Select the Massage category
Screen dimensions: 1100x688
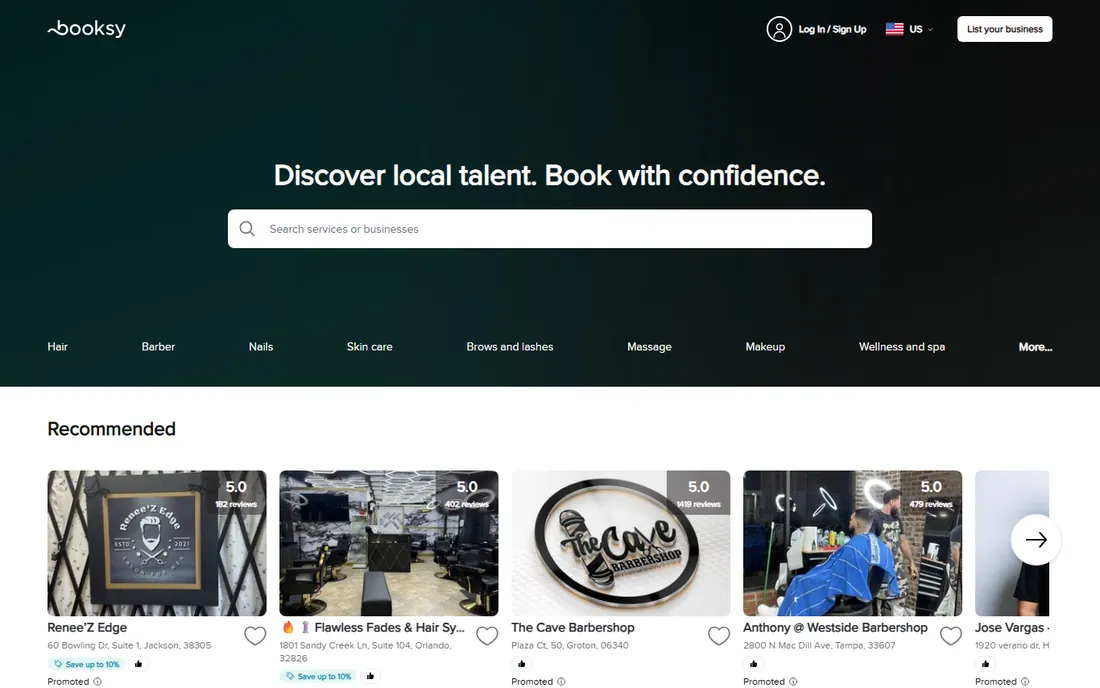click(x=649, y=346)
